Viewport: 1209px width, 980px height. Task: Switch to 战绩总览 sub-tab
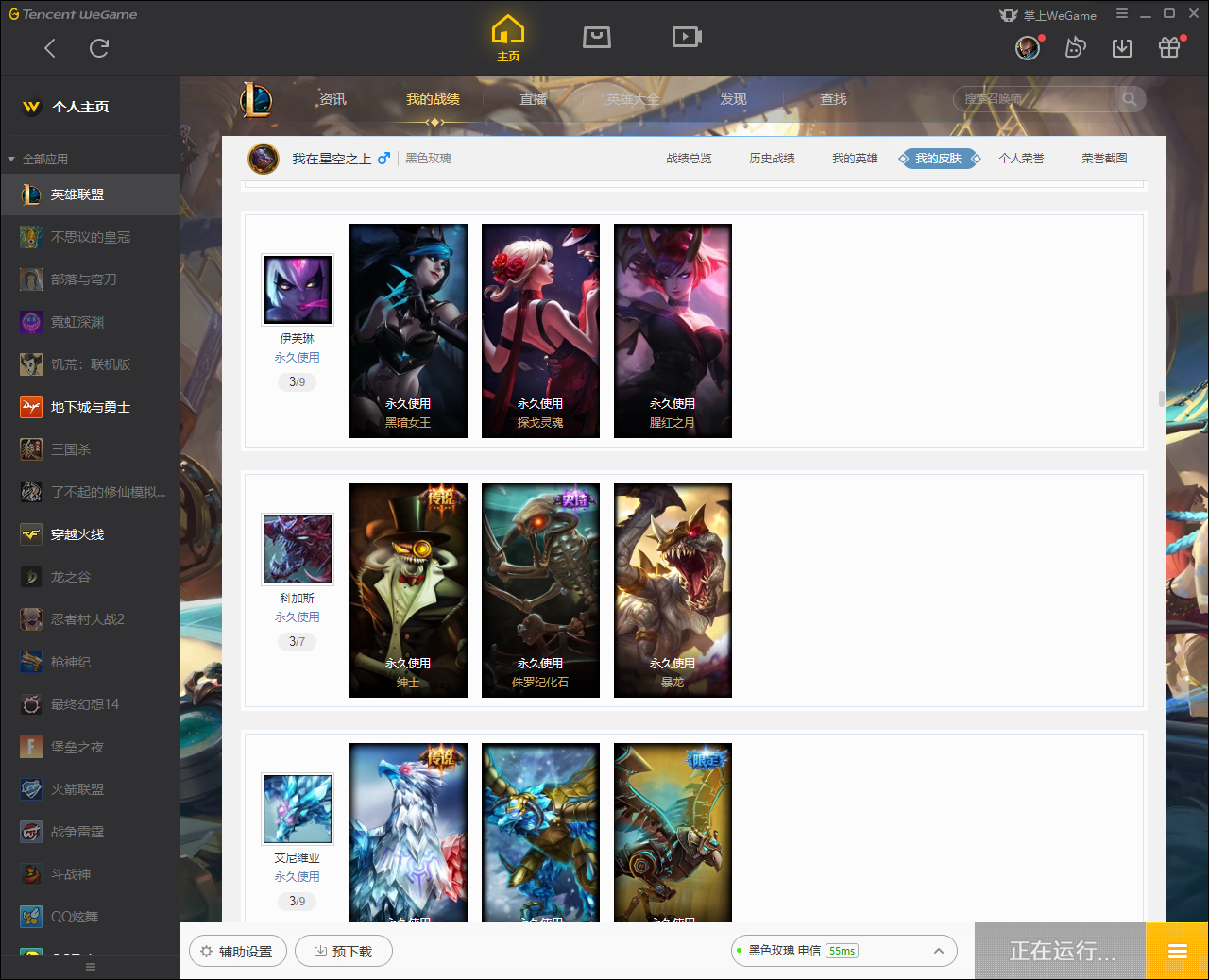coord(690,159)
